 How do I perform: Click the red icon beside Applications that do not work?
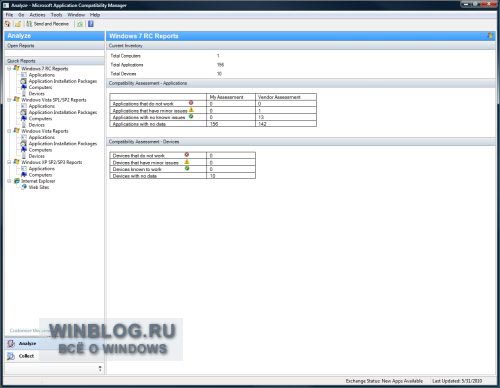[191, 103]
